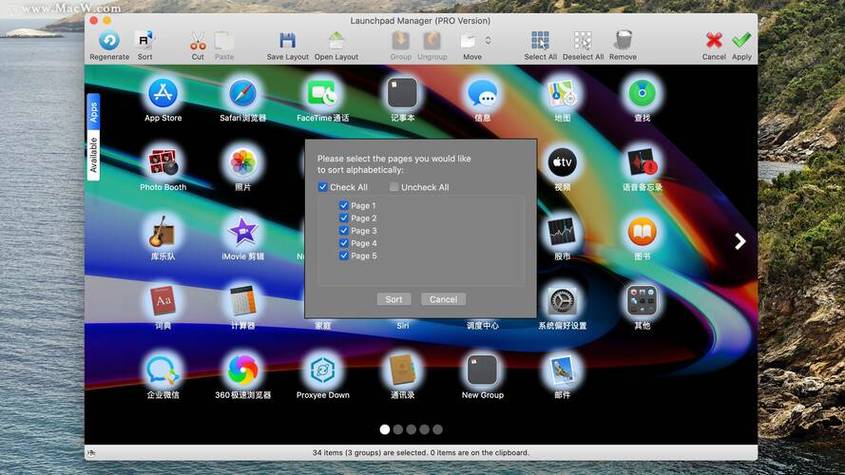Click the green Apply checkmark icon
This screenshot has height=475, width=845.
tap(742, 40)
